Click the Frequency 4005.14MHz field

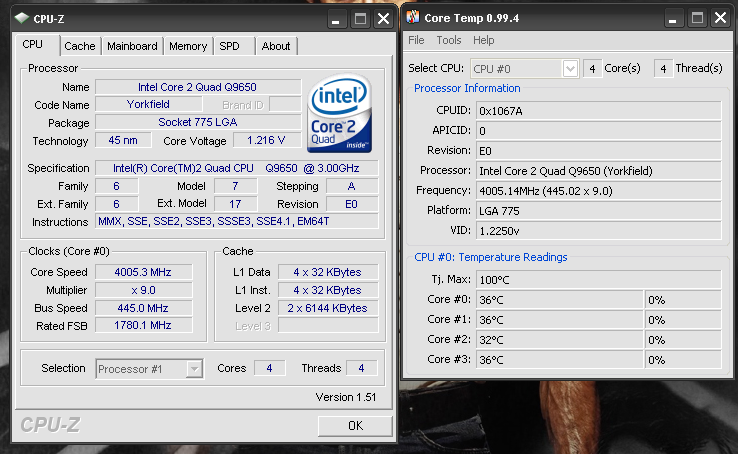coord(598,191)
